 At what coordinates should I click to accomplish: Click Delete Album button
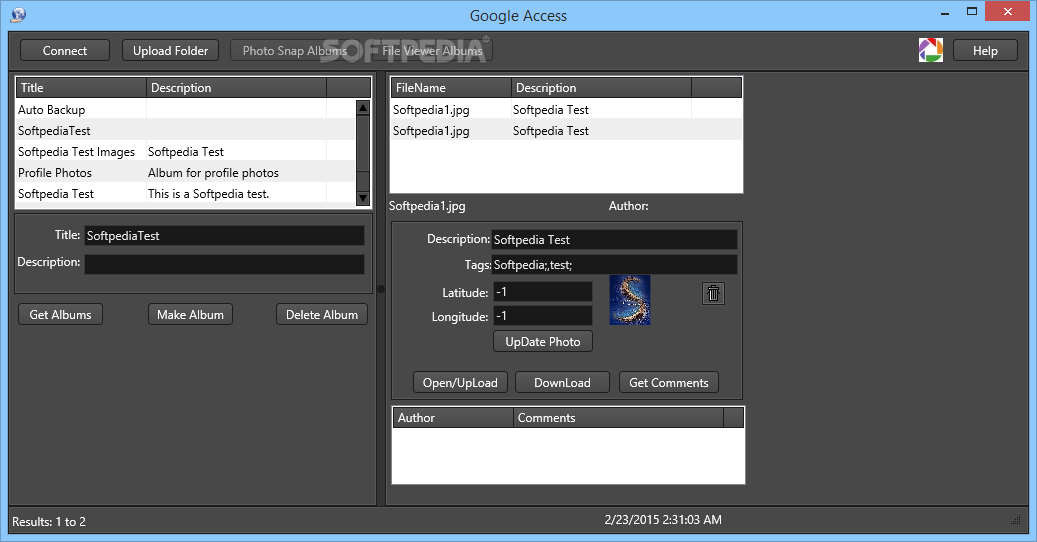[322, 315]
